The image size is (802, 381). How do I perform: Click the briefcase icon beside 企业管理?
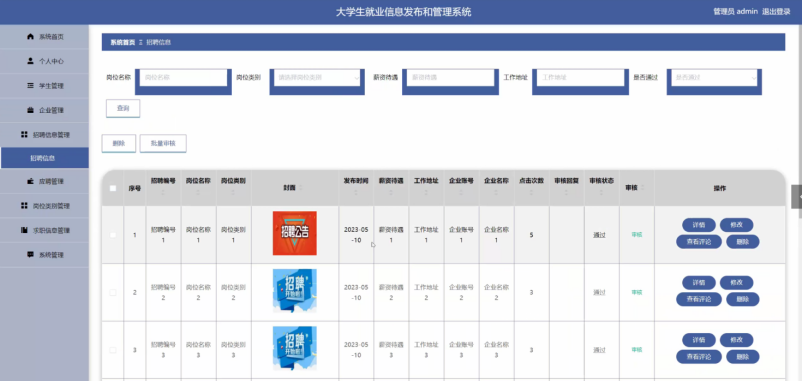[x=30, y=110]
